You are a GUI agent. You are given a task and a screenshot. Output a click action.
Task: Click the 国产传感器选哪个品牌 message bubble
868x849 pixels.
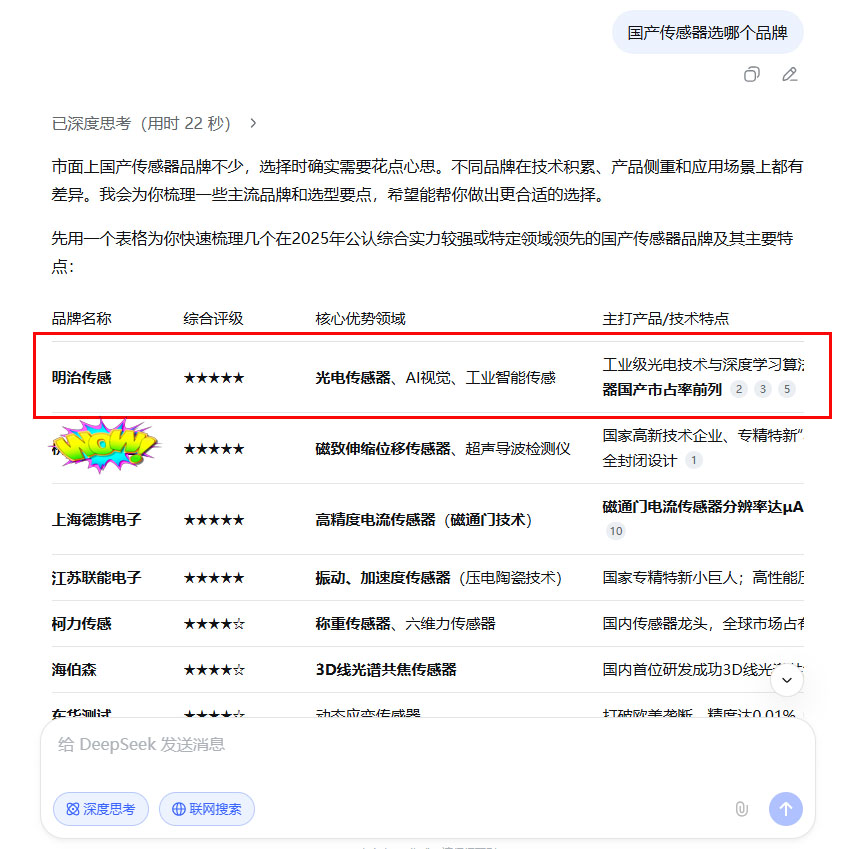pyautogui.click(x=707, y=32)
